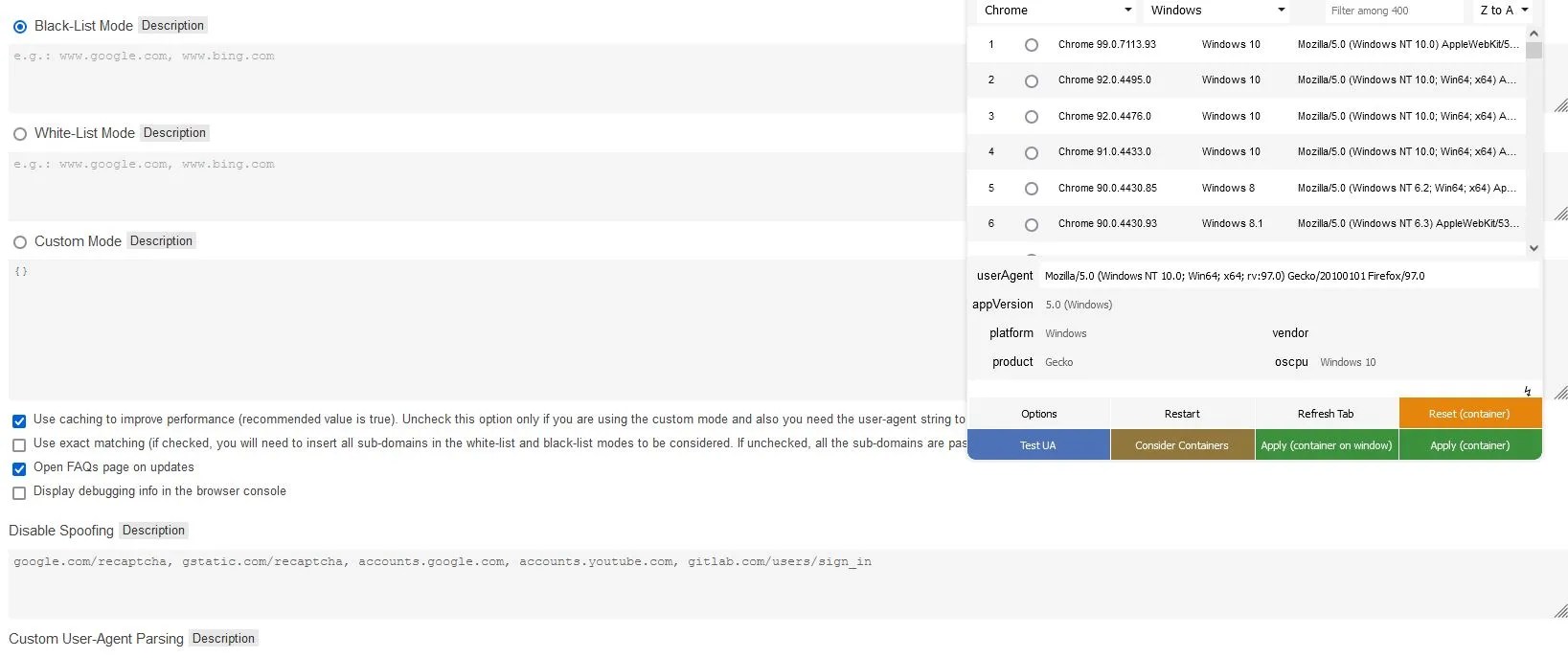Image resolution: width=1568 pixels, height=658 pixels.
Task: Click the custom mode JSON textarea
Action: [488, 329]
